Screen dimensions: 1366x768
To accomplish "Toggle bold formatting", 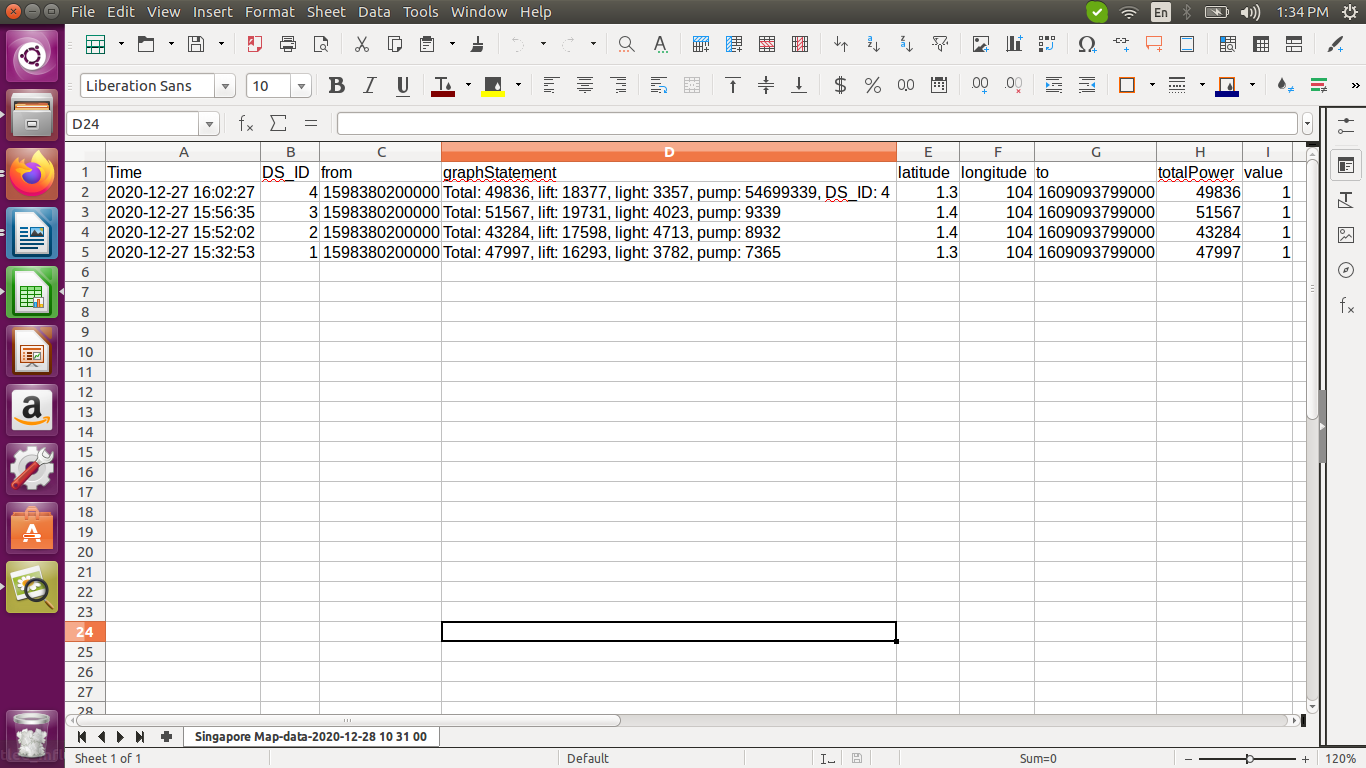I will click(x=336, y=86).
